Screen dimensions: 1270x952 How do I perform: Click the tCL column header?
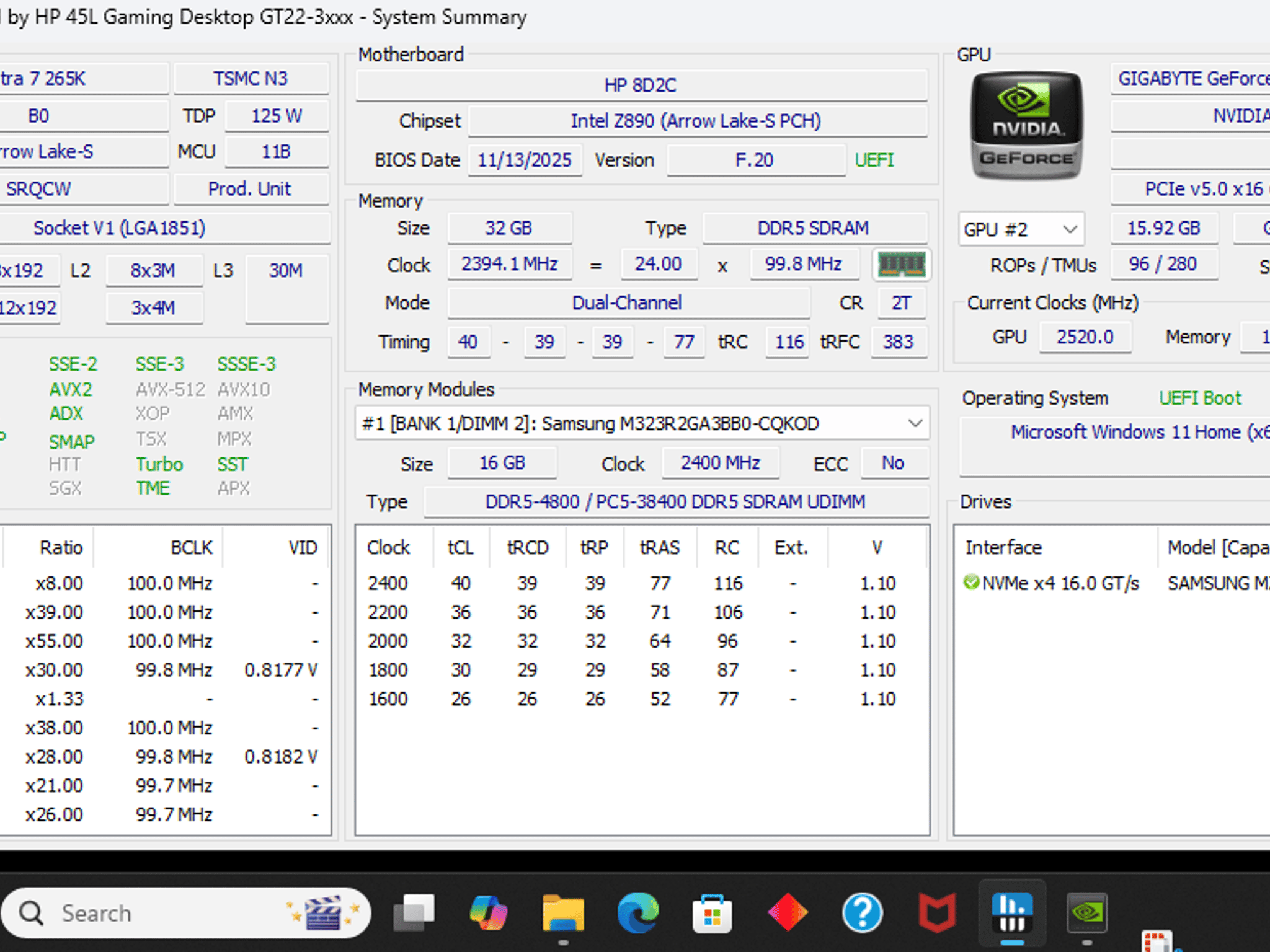[x=461, y=547]
